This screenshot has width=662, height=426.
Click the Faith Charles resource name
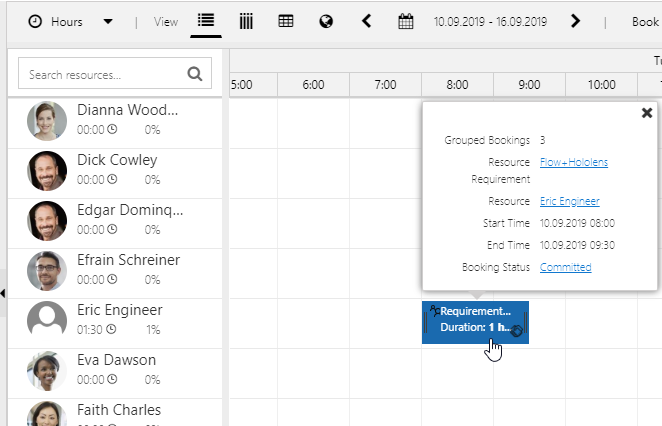(x=119, y=410)
